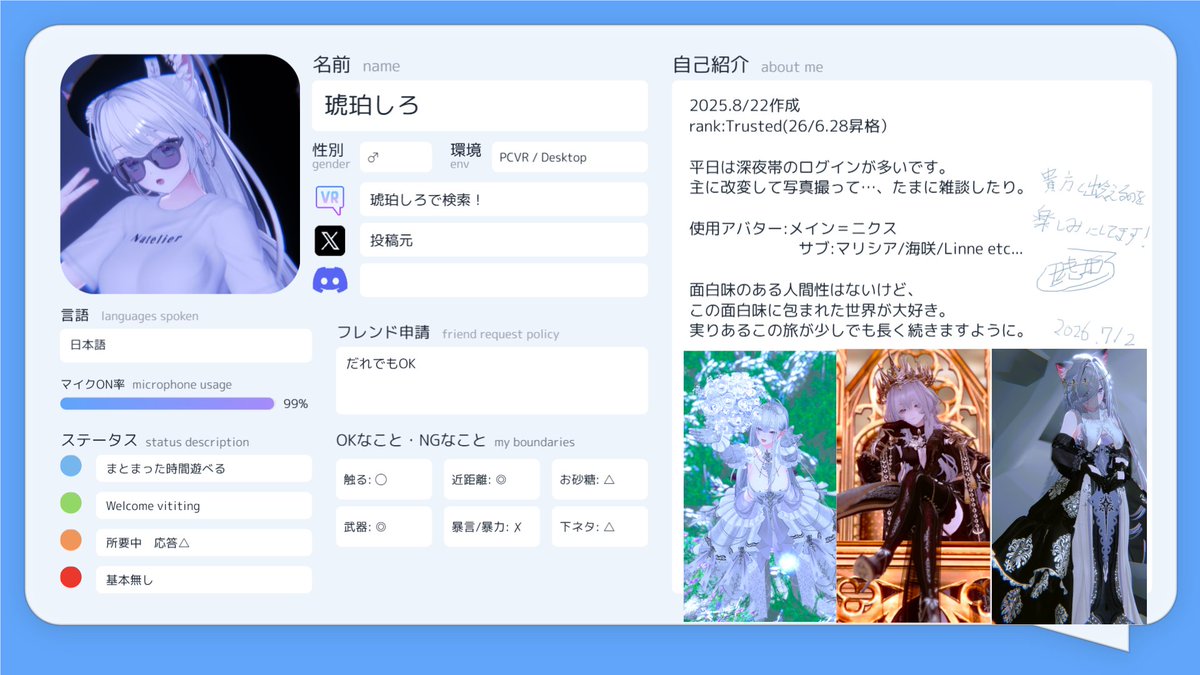The image size is (1200, 675).
Task: Click the Discord logo icon
Action: 330,280
